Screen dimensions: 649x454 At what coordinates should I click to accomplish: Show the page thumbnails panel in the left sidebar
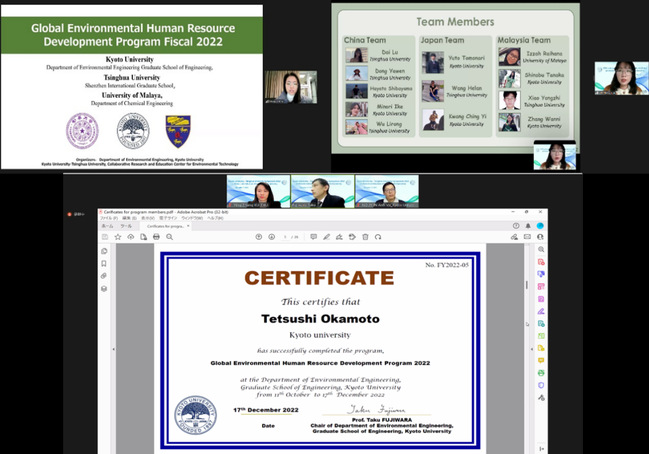(x=104, y=251)
